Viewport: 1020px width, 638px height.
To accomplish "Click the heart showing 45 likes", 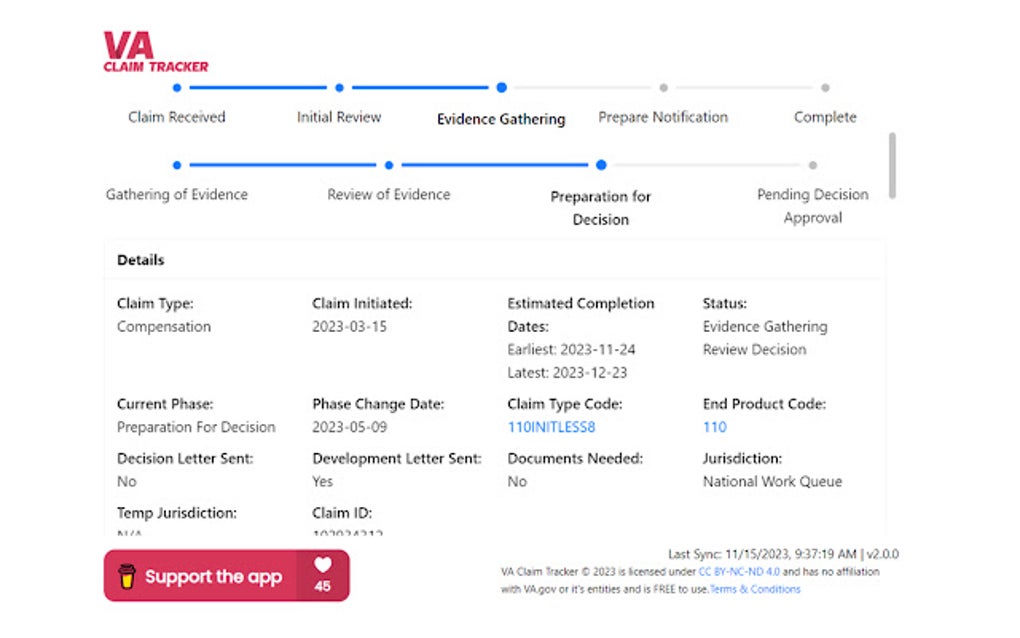I will click(x=322, y=573).
